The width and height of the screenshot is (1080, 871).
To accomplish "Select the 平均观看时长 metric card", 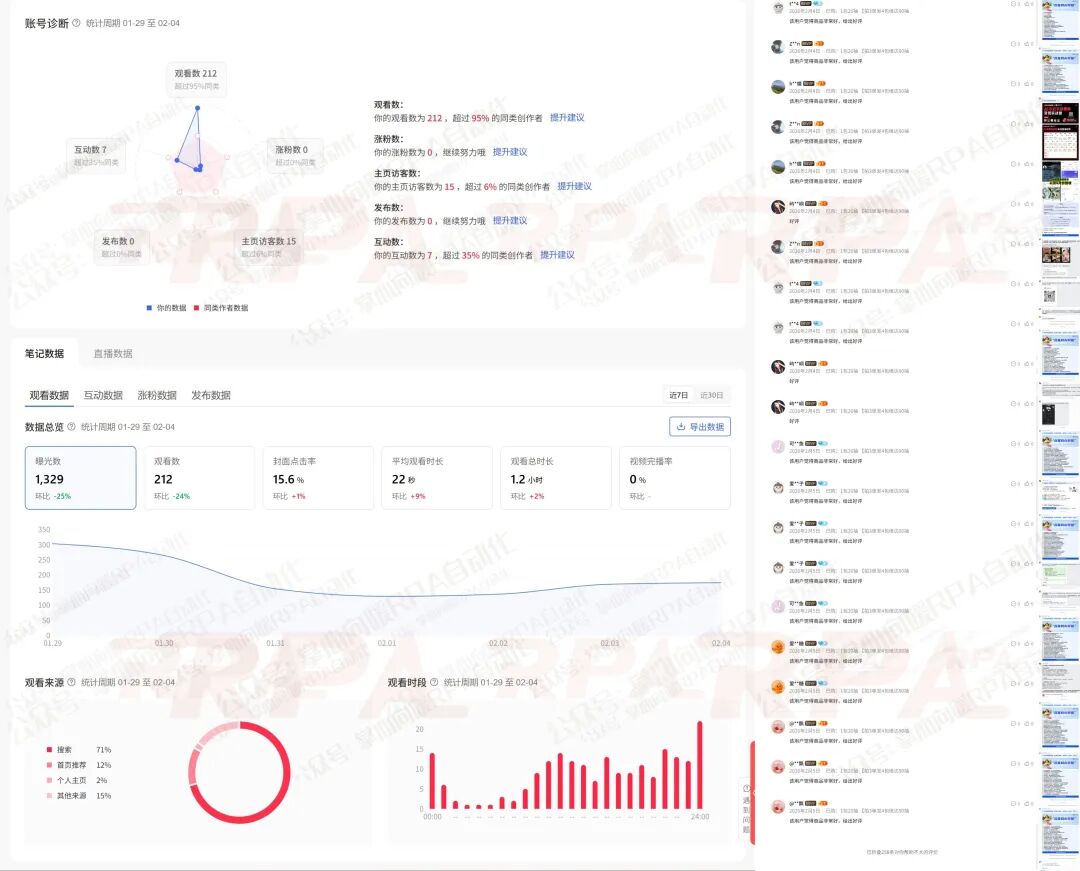I will click(x=436, y=478).
